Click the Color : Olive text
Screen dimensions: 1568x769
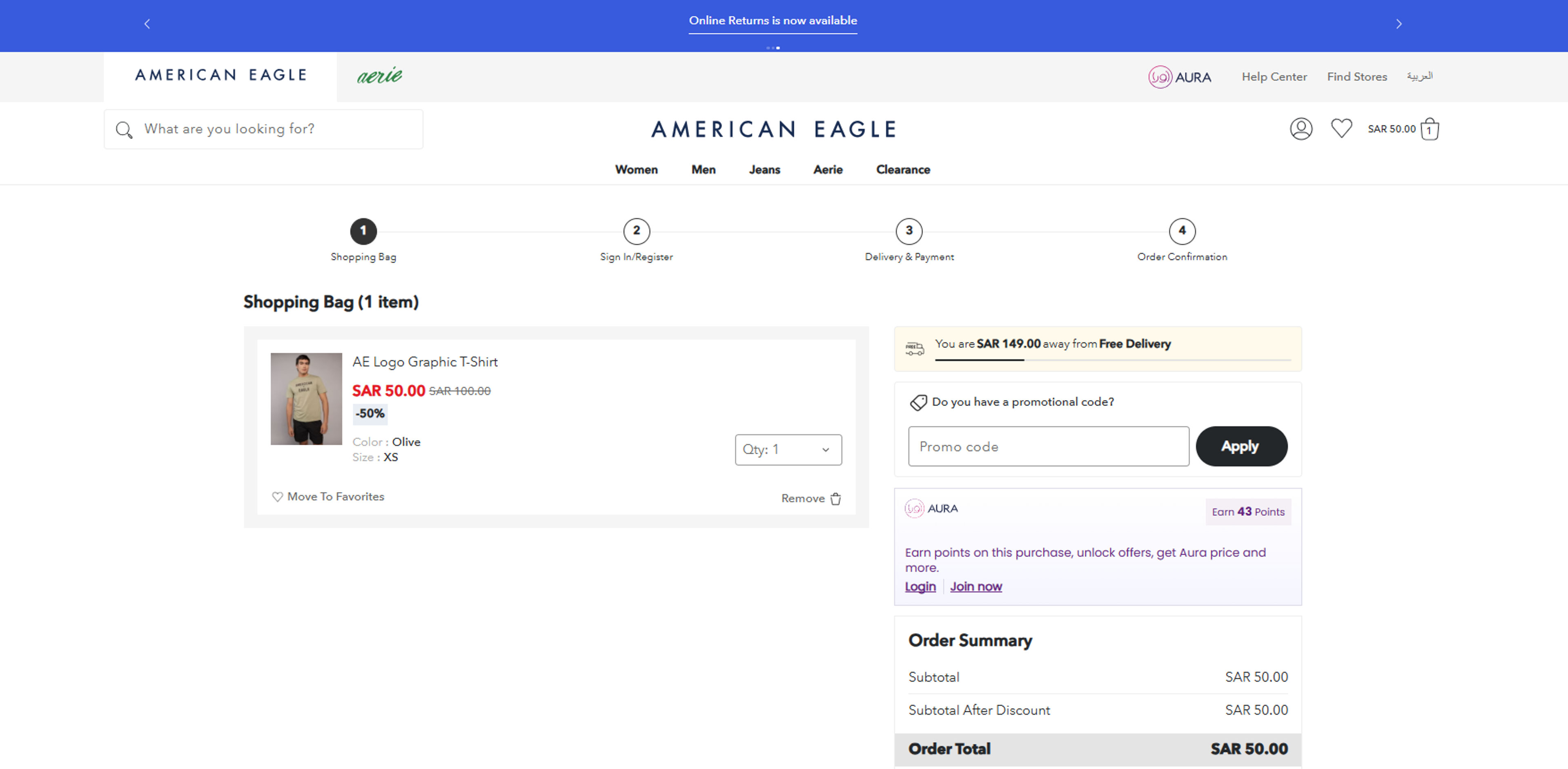(x=386, y=442)
